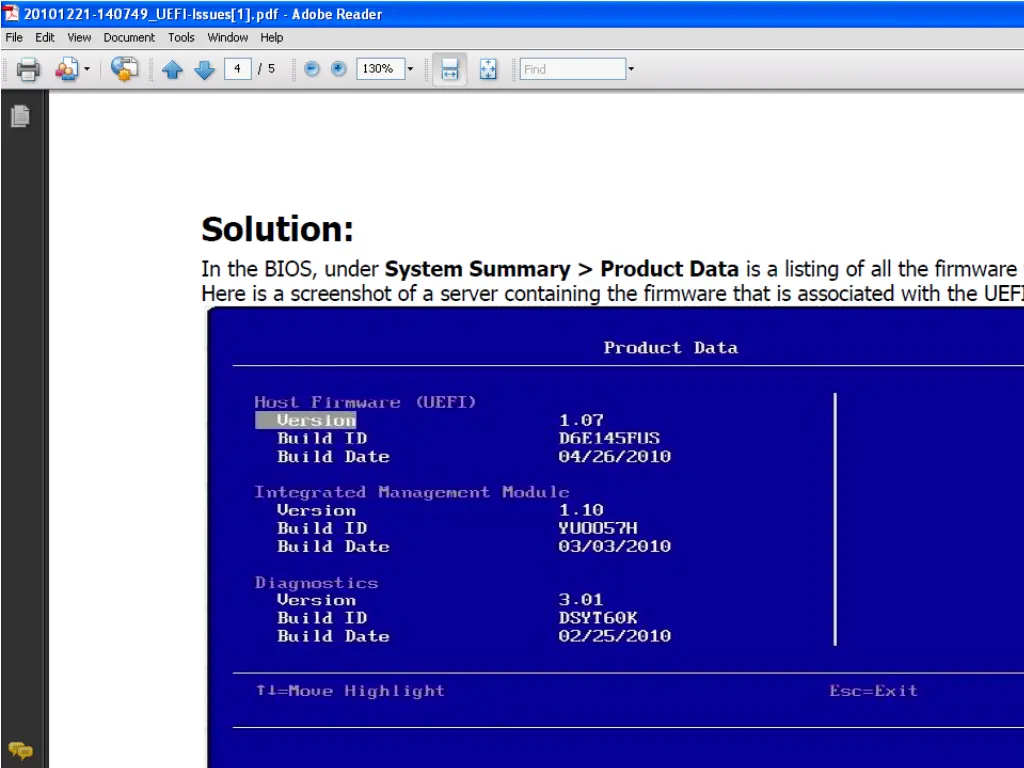Expand the zoom percentage dropdown
This screenshot has width=1024, height=768.
(x=410, y=70)
